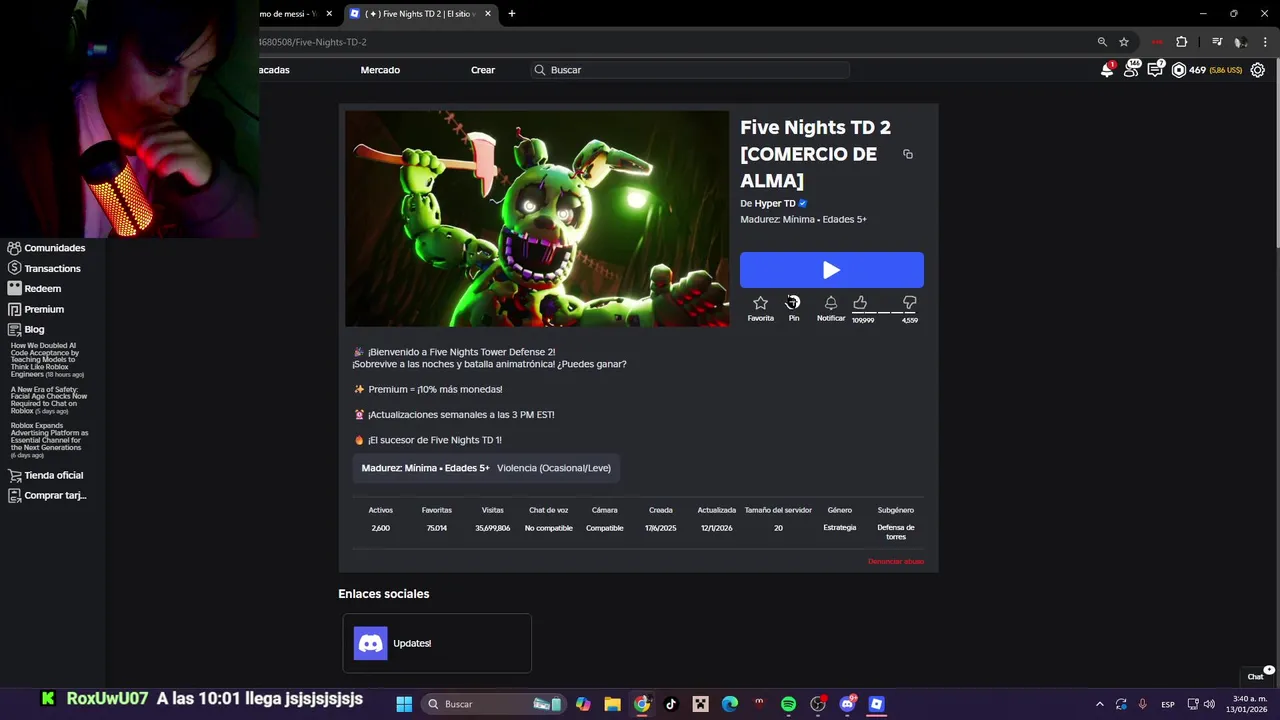
Task: Open OBS Studio from taskbar
Action: (x=818, y=704)
